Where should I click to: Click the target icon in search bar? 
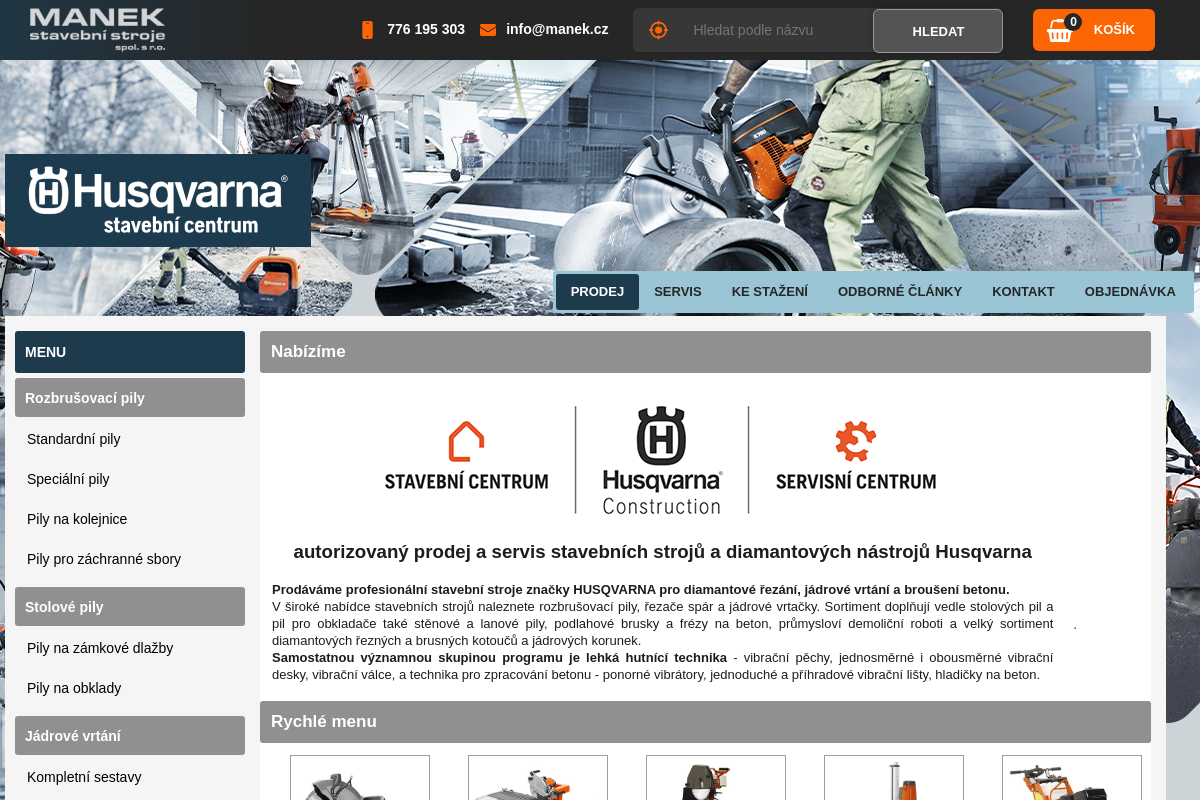[x=658, y=30]
